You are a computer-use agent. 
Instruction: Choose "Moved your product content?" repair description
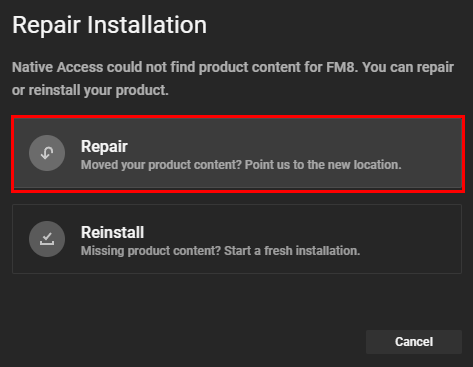click(161, 165)
